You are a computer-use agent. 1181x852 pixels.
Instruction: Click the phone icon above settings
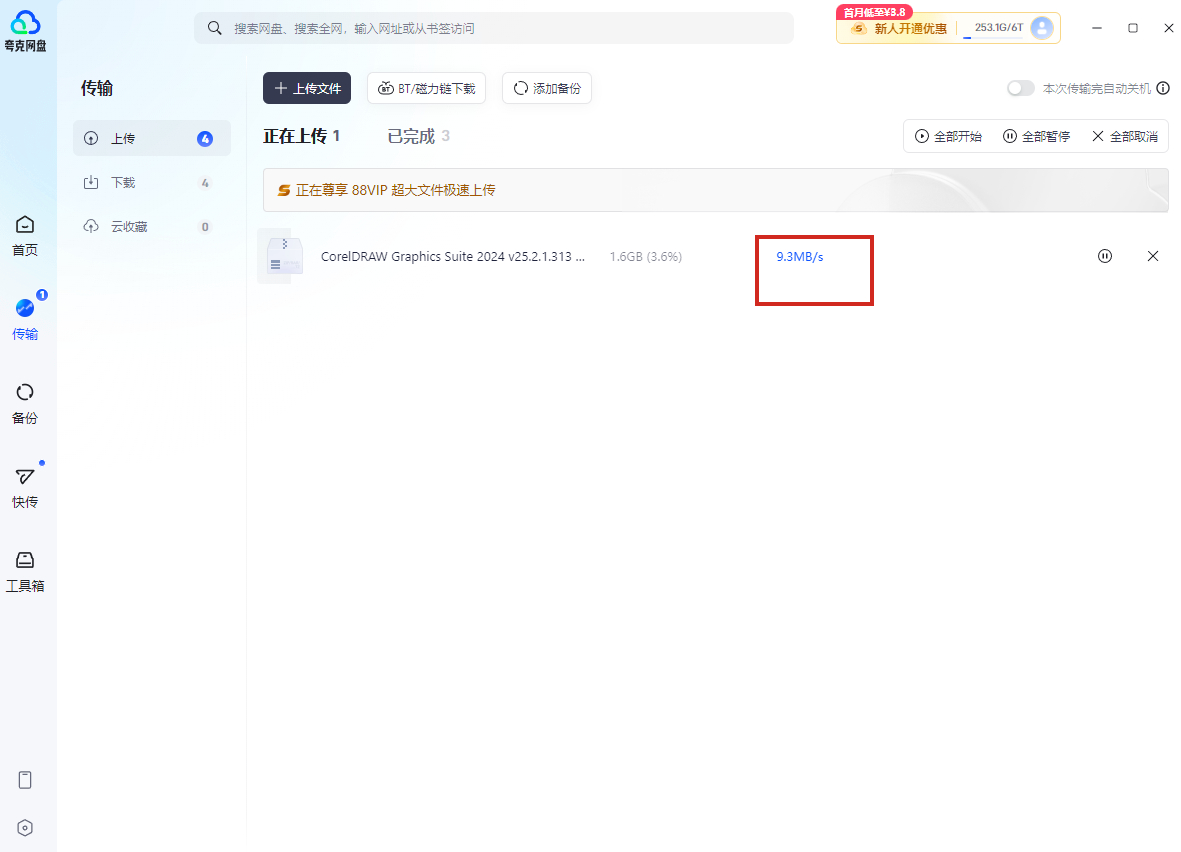24,779
